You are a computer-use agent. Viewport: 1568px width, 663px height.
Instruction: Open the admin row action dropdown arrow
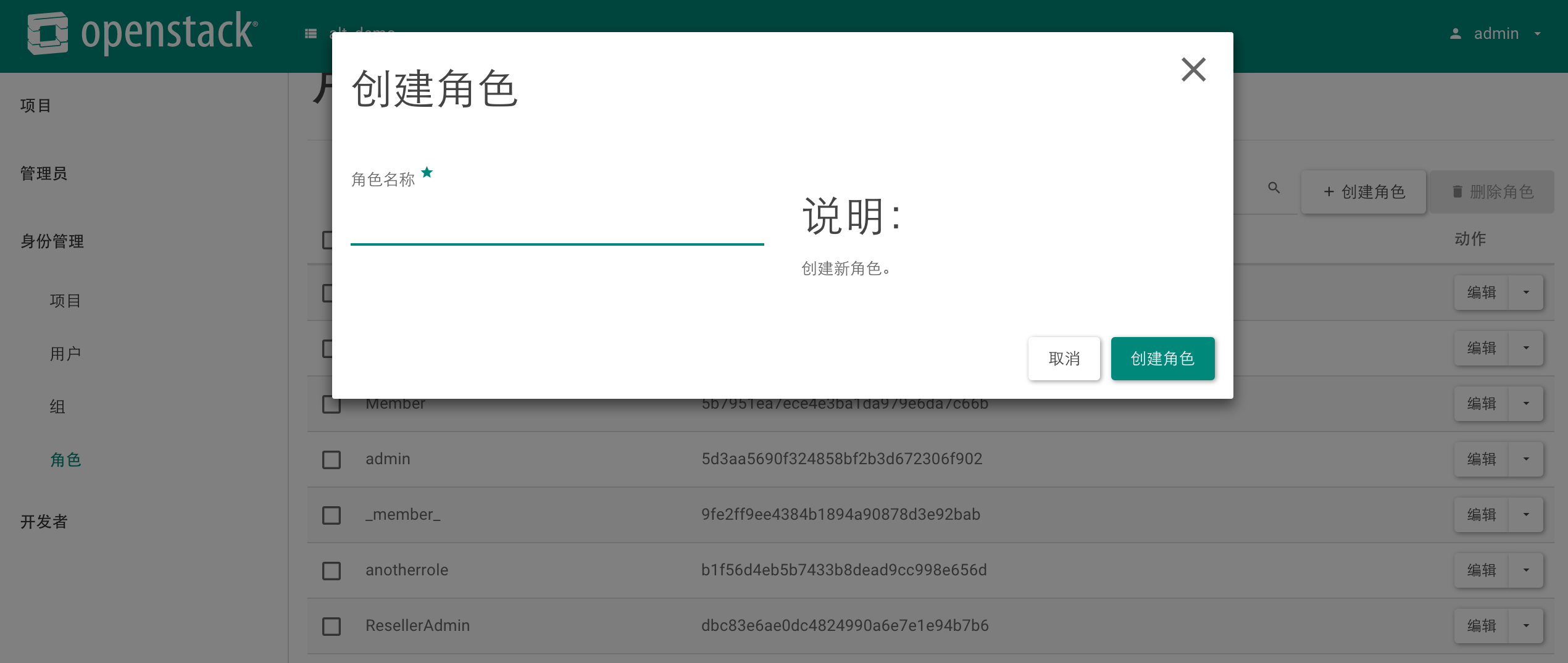click(1526, 459)
